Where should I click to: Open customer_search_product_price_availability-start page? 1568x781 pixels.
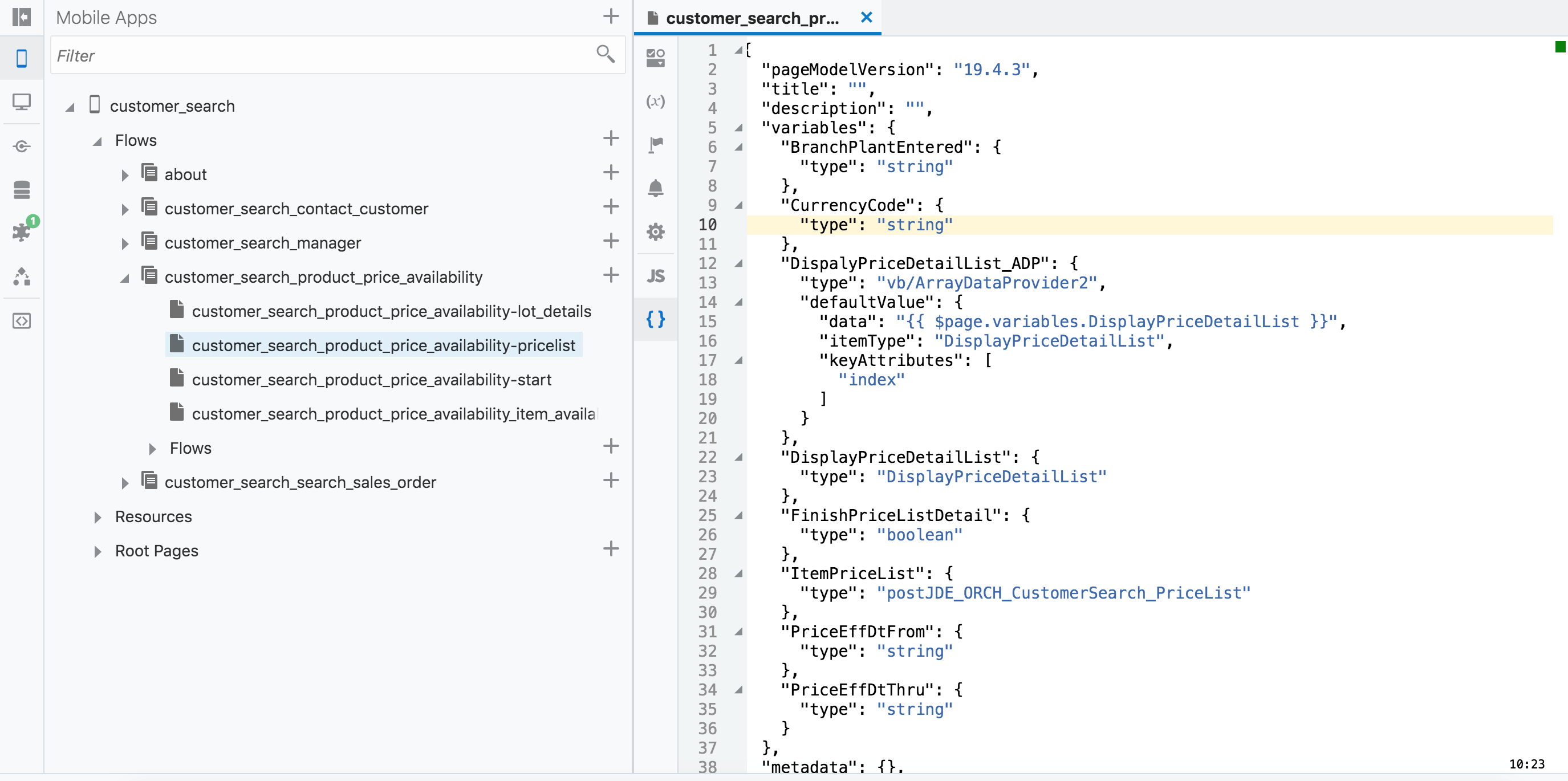pos(371,380)
